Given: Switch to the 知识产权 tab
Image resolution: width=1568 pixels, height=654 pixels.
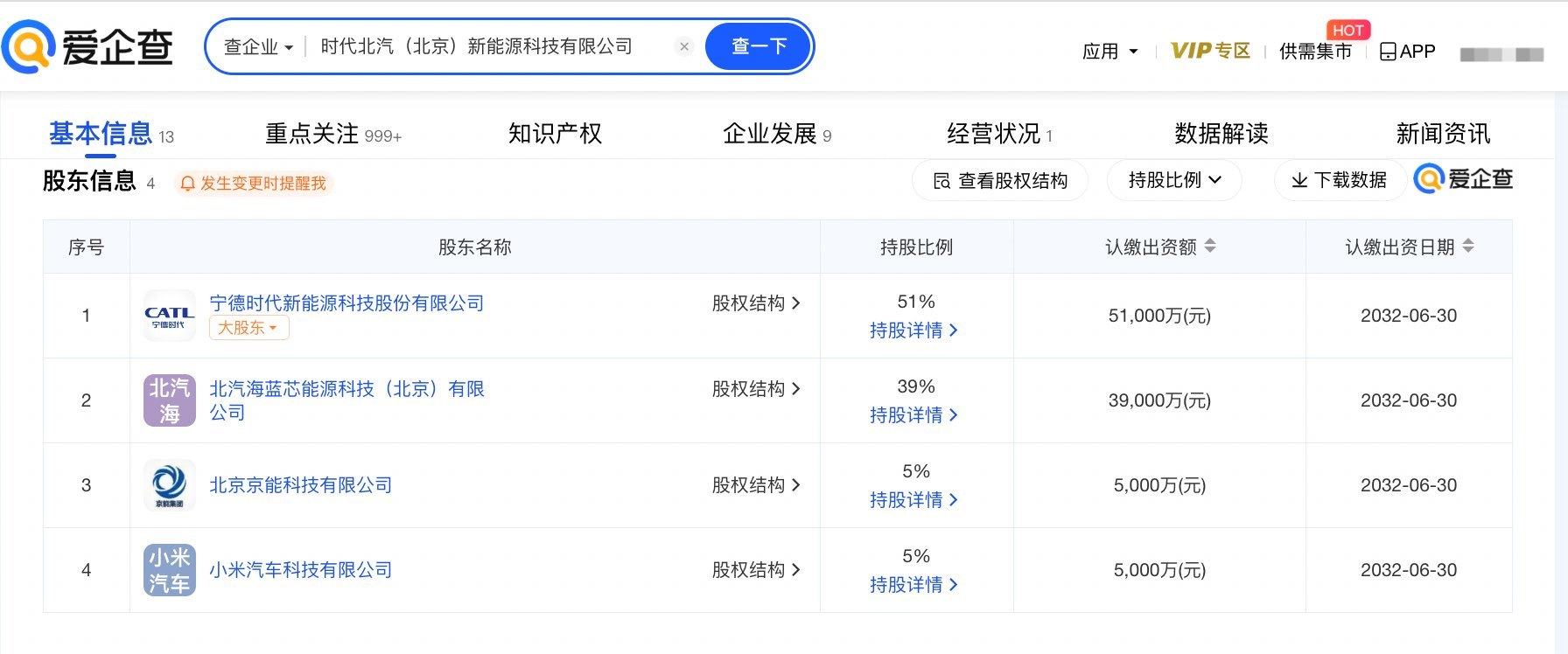Looking at the screenshot, I should click(x=555, y=134).
